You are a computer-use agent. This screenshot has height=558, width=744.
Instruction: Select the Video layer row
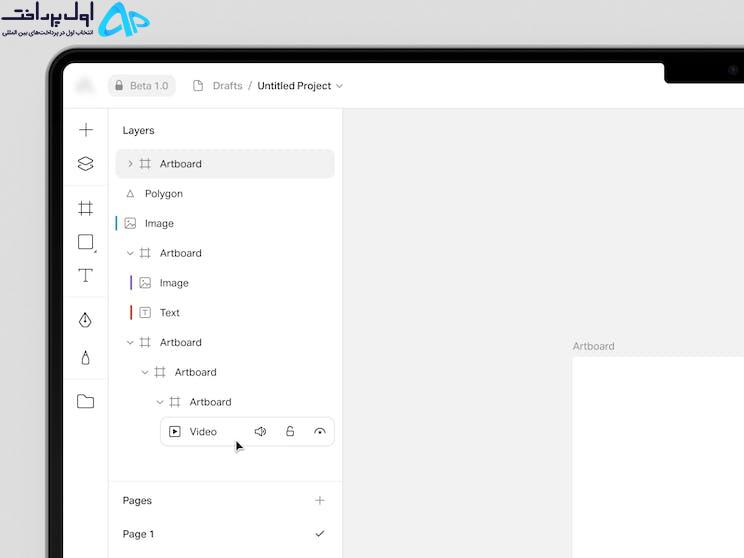[247, 432]
